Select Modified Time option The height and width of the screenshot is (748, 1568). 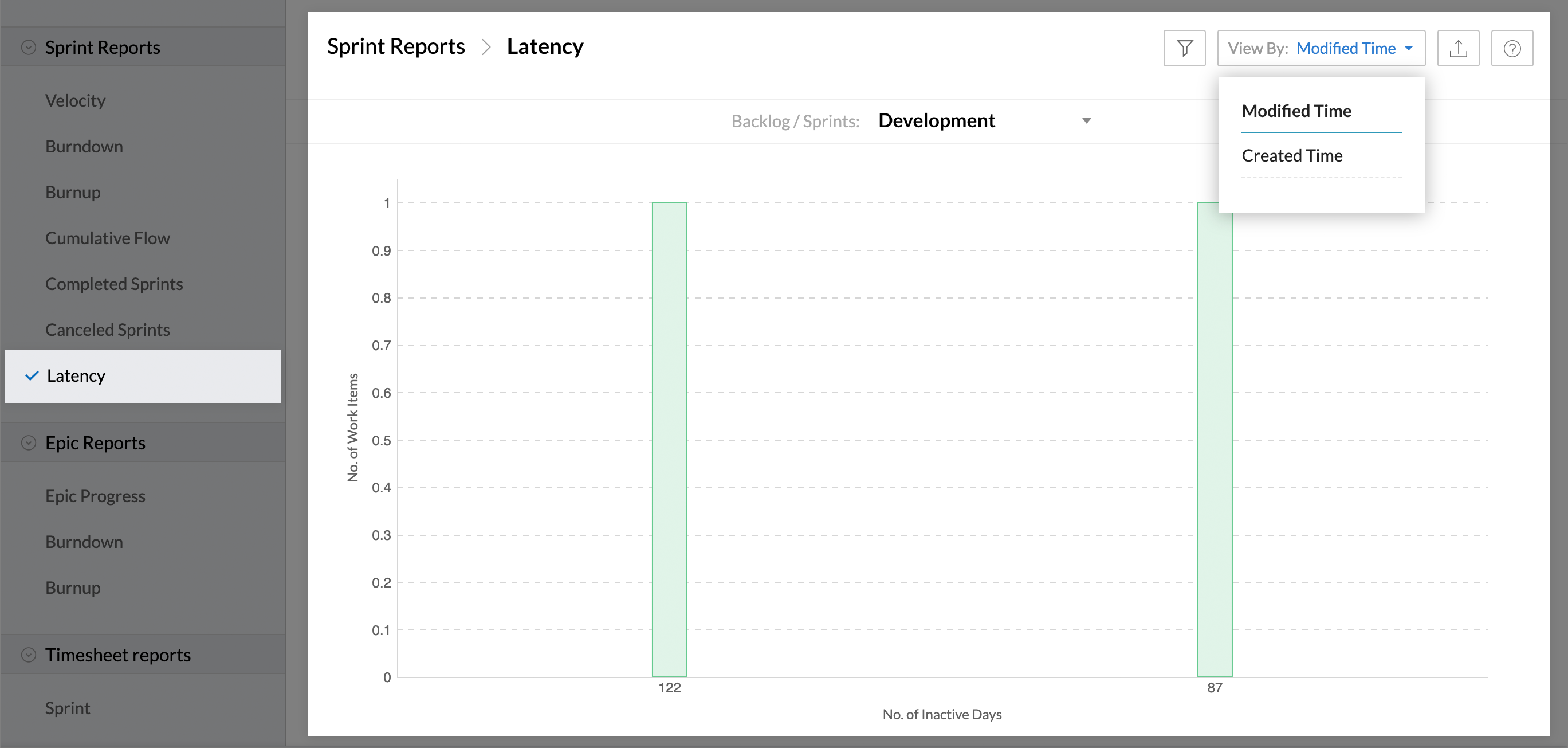[1296, 111]
